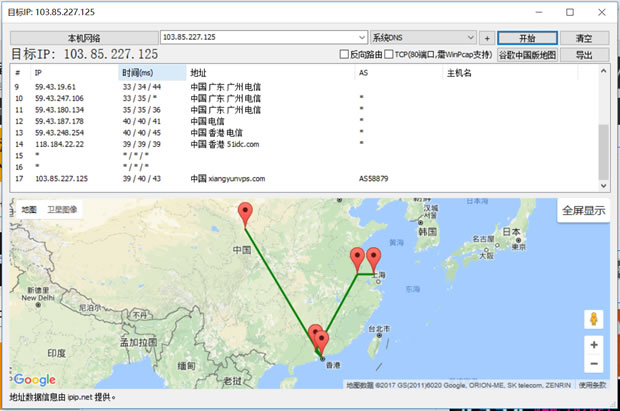This screenshot has height=411, width=620.
Task: Enable the 反向路由 checkbox
Action: click(x=345, y=55)
